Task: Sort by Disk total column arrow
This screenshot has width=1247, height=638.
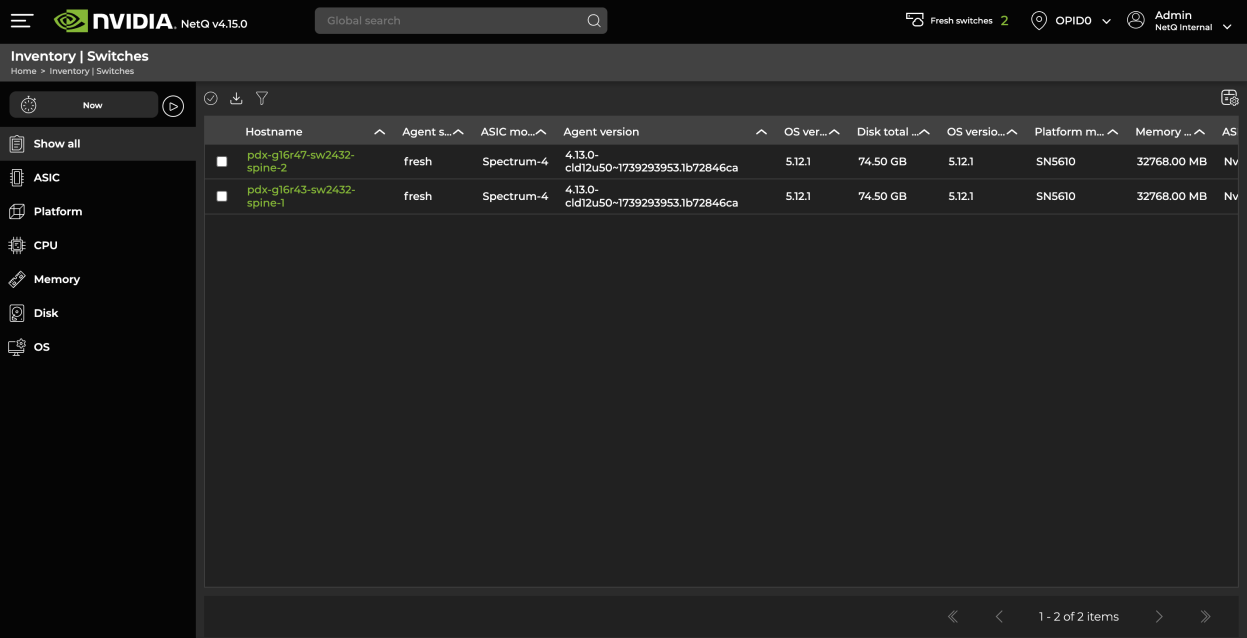Action: pyautogui.click(x=925, y=132)
